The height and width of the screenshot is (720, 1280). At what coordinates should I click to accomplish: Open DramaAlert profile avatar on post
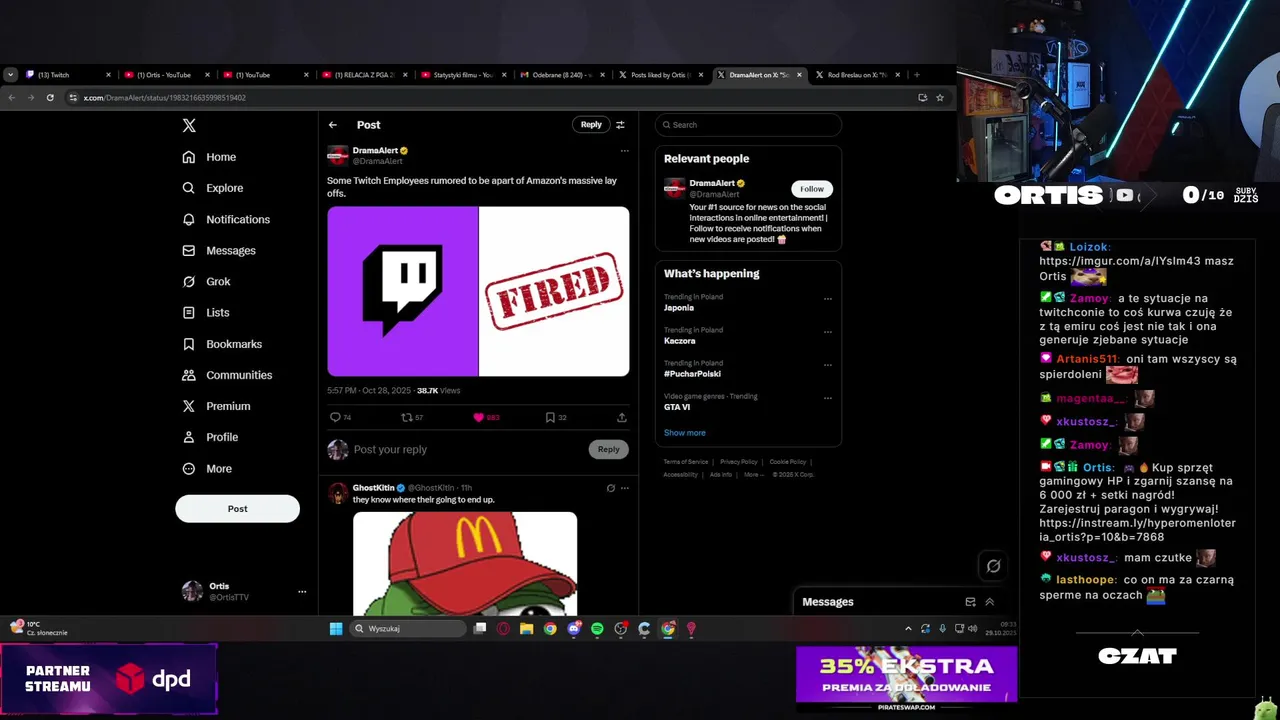(338, 155)
